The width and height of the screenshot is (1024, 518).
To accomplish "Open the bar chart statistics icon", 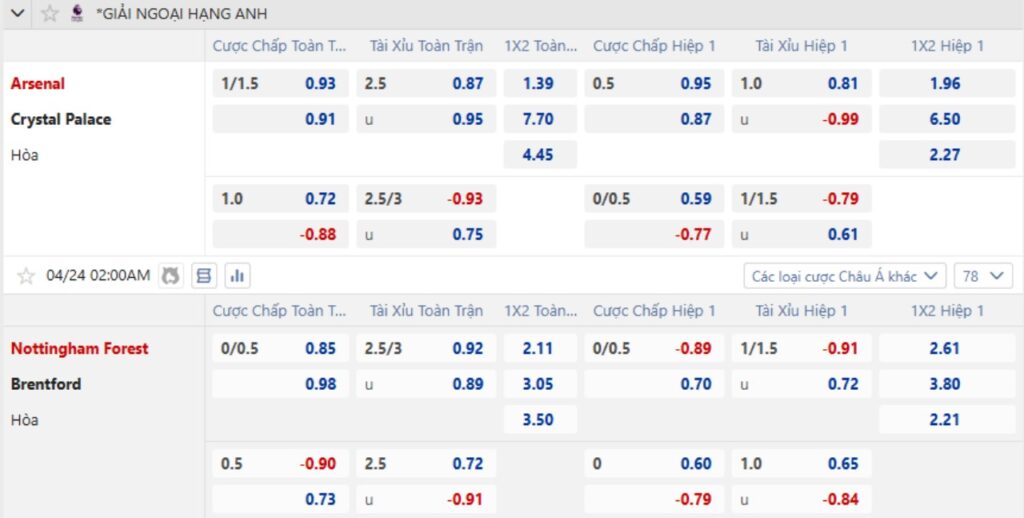I will pos(238,276).
